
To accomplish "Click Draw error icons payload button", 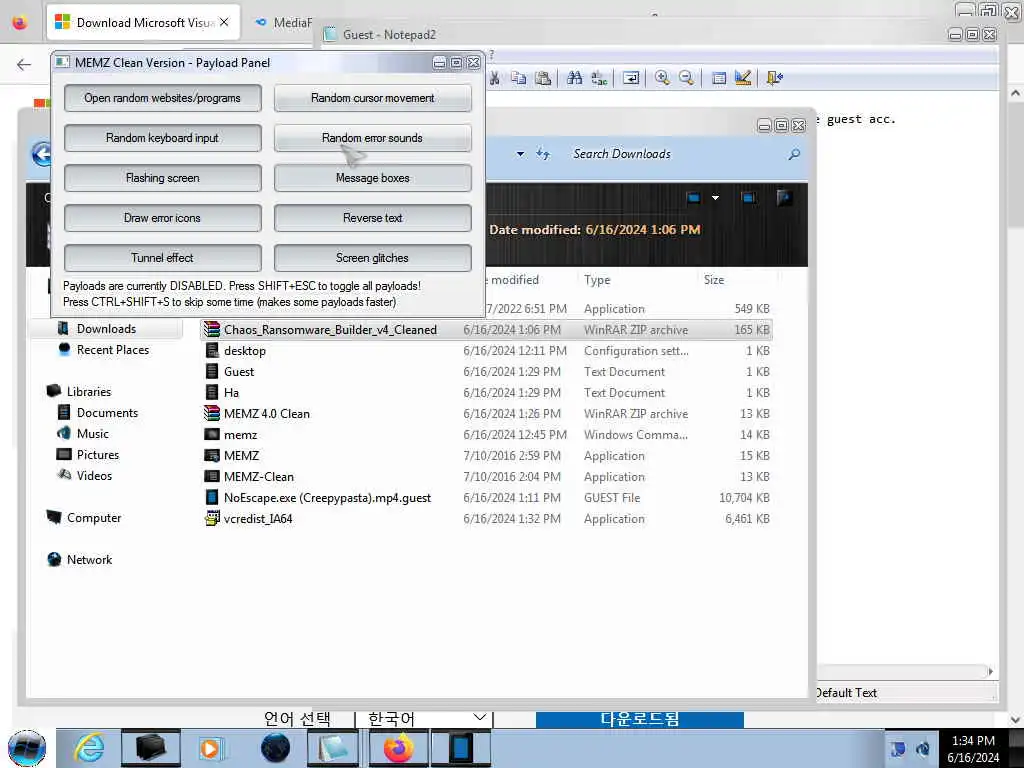I will tap(163, 218).
